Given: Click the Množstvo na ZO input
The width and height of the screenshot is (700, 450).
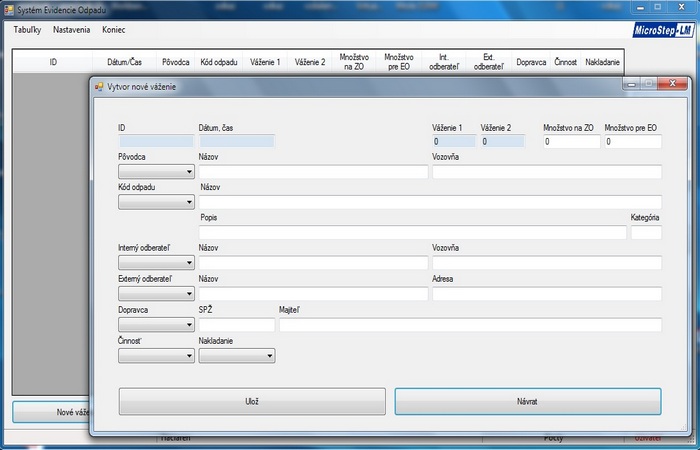Looking at the screenshot, I should pos(571,142).
